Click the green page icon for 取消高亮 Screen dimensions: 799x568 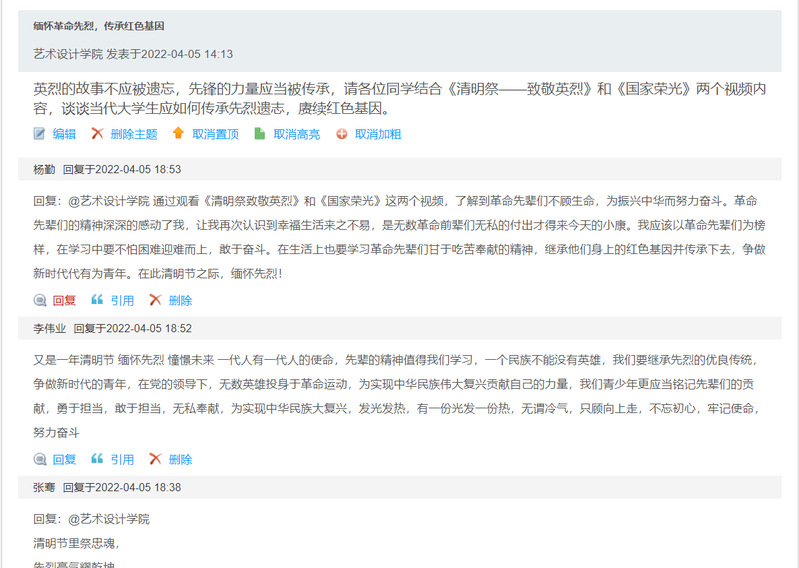[260, 134]
